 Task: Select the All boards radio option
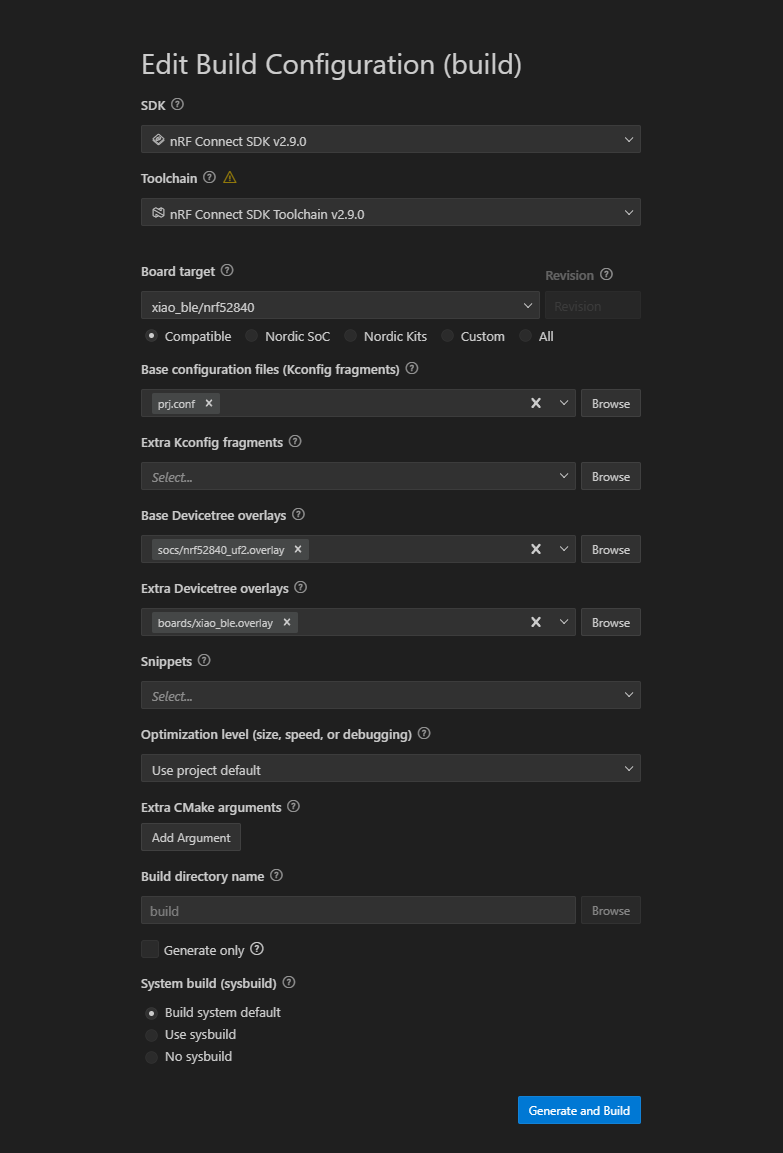(526, 336)
